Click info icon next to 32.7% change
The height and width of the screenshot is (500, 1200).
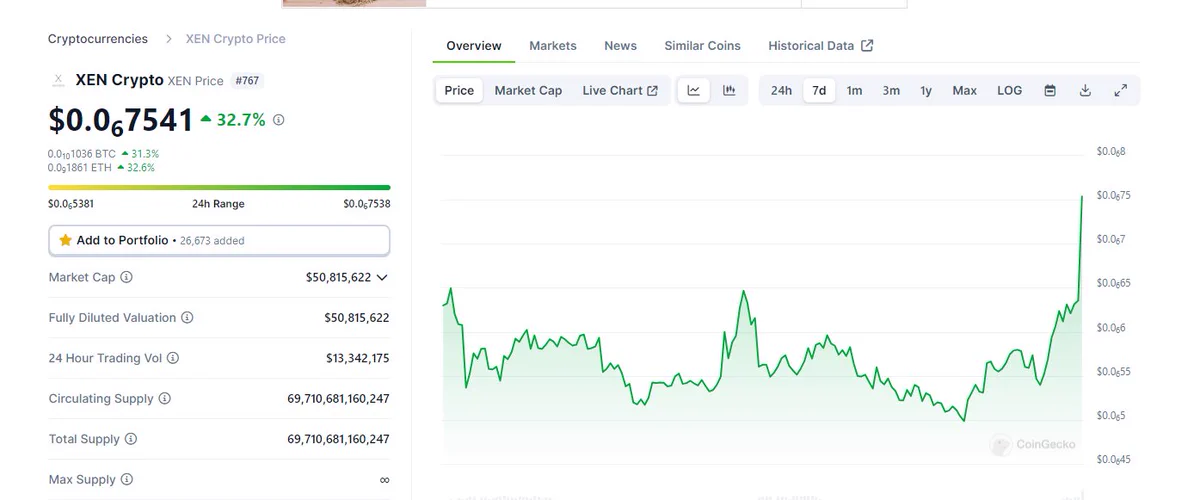click(278, 120)
